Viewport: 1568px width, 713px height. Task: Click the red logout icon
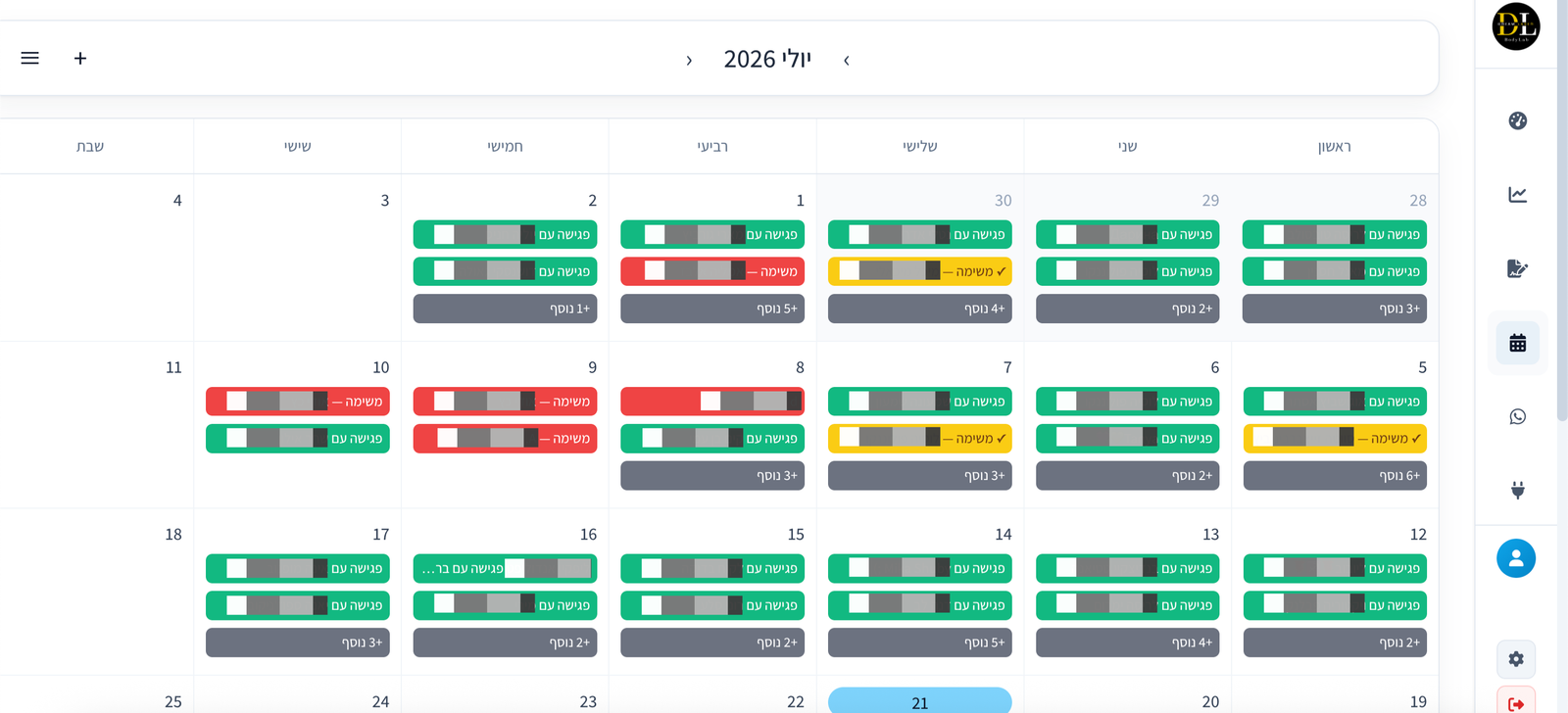pyautogui.click(x=1516, y=702)
